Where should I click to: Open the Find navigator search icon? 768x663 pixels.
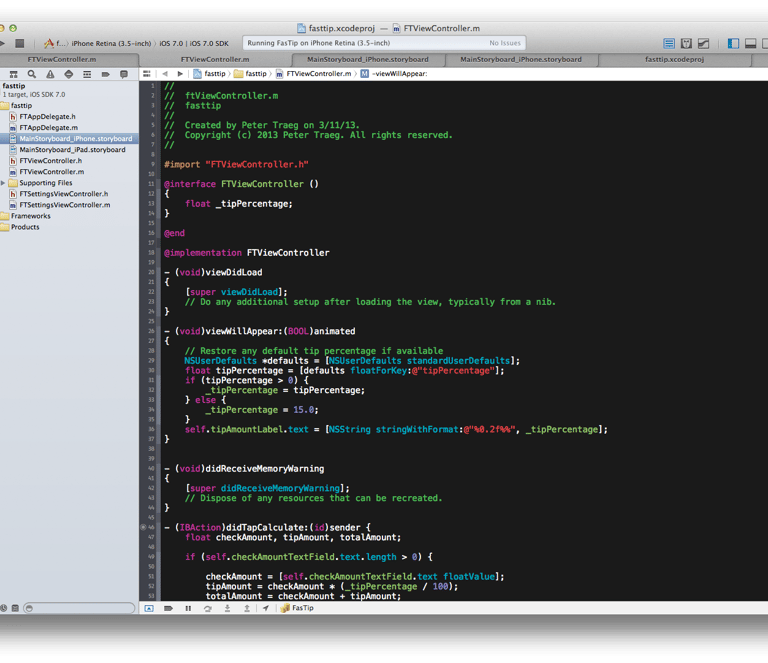32,74
